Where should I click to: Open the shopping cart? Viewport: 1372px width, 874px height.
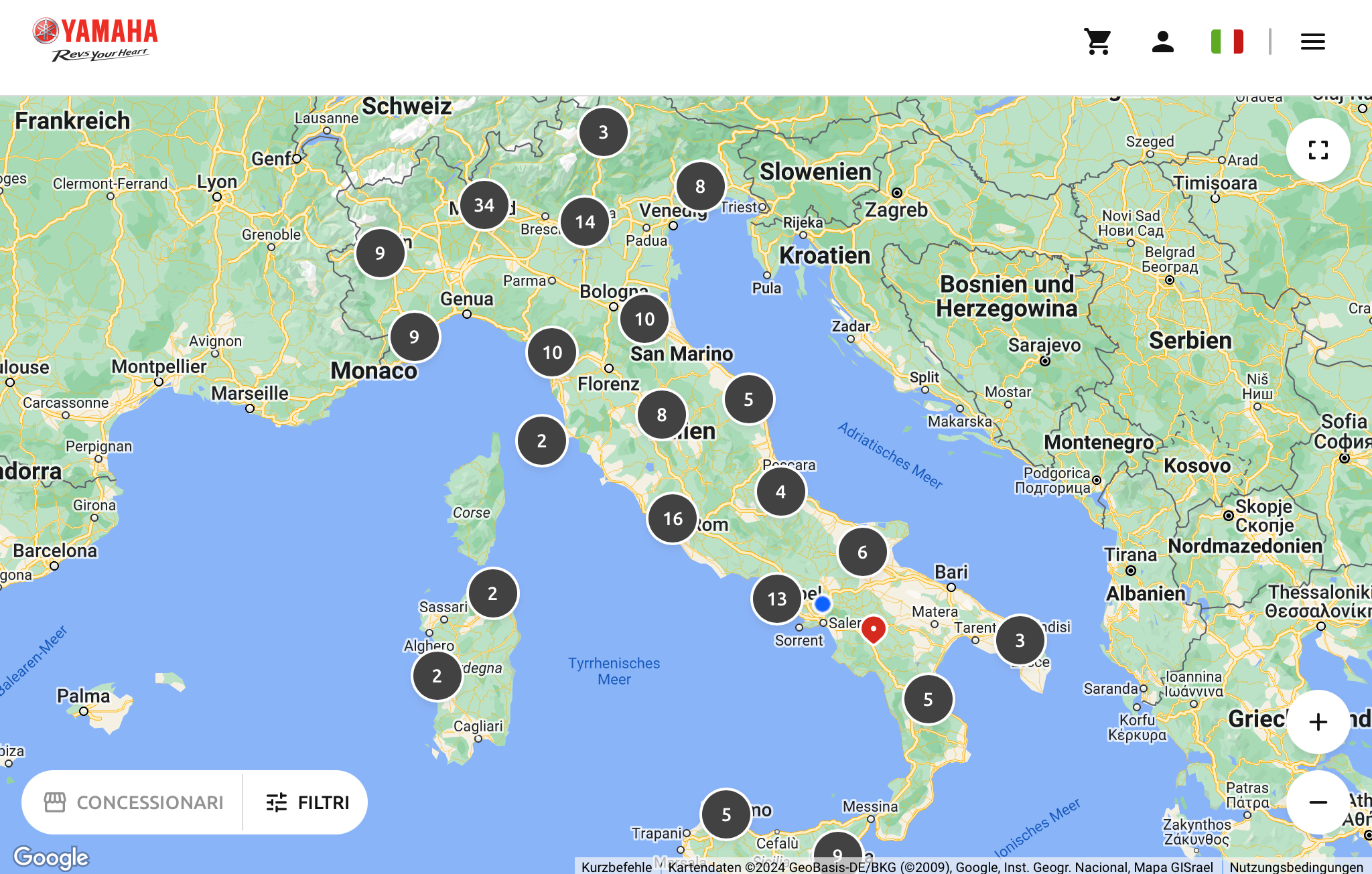(x=1098, y=42)
